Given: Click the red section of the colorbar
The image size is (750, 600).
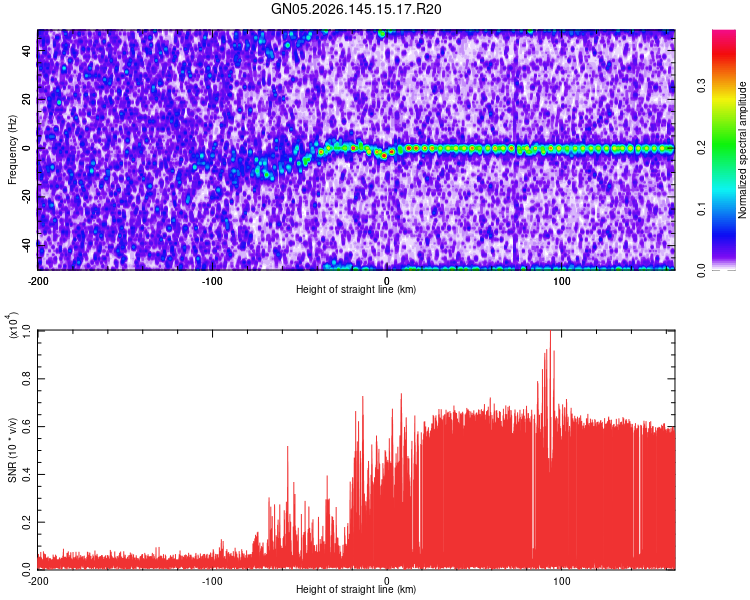Looking at the screenshot, I should click(x=724, y=54).
